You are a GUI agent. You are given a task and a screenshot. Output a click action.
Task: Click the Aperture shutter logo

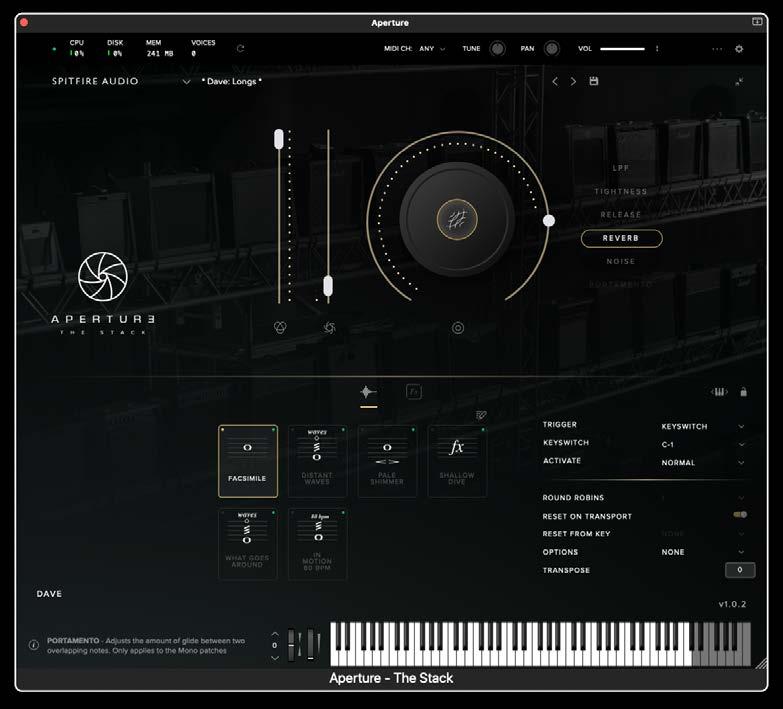click(x=103, y=277)
